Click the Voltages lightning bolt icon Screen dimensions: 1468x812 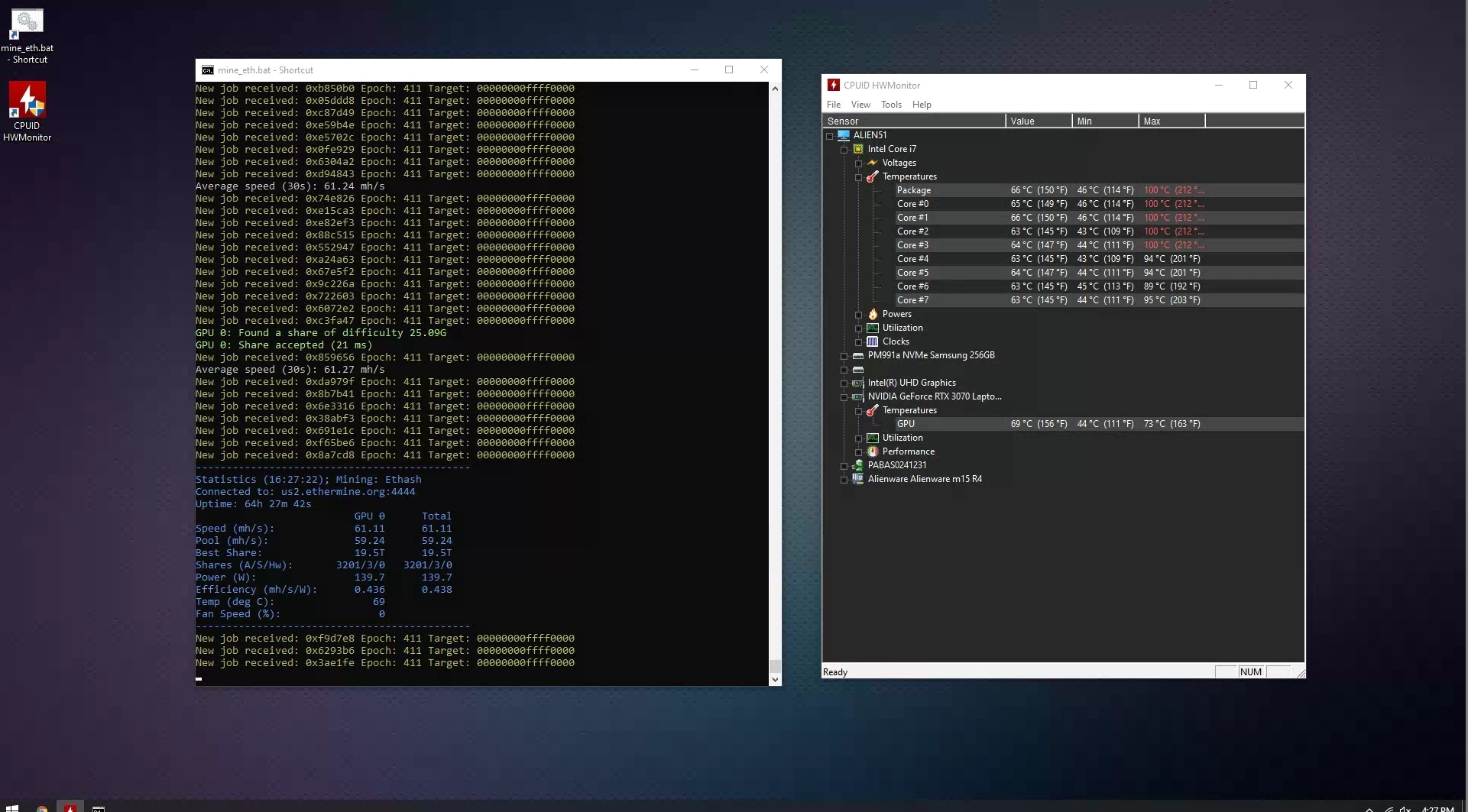click(873, 163)
